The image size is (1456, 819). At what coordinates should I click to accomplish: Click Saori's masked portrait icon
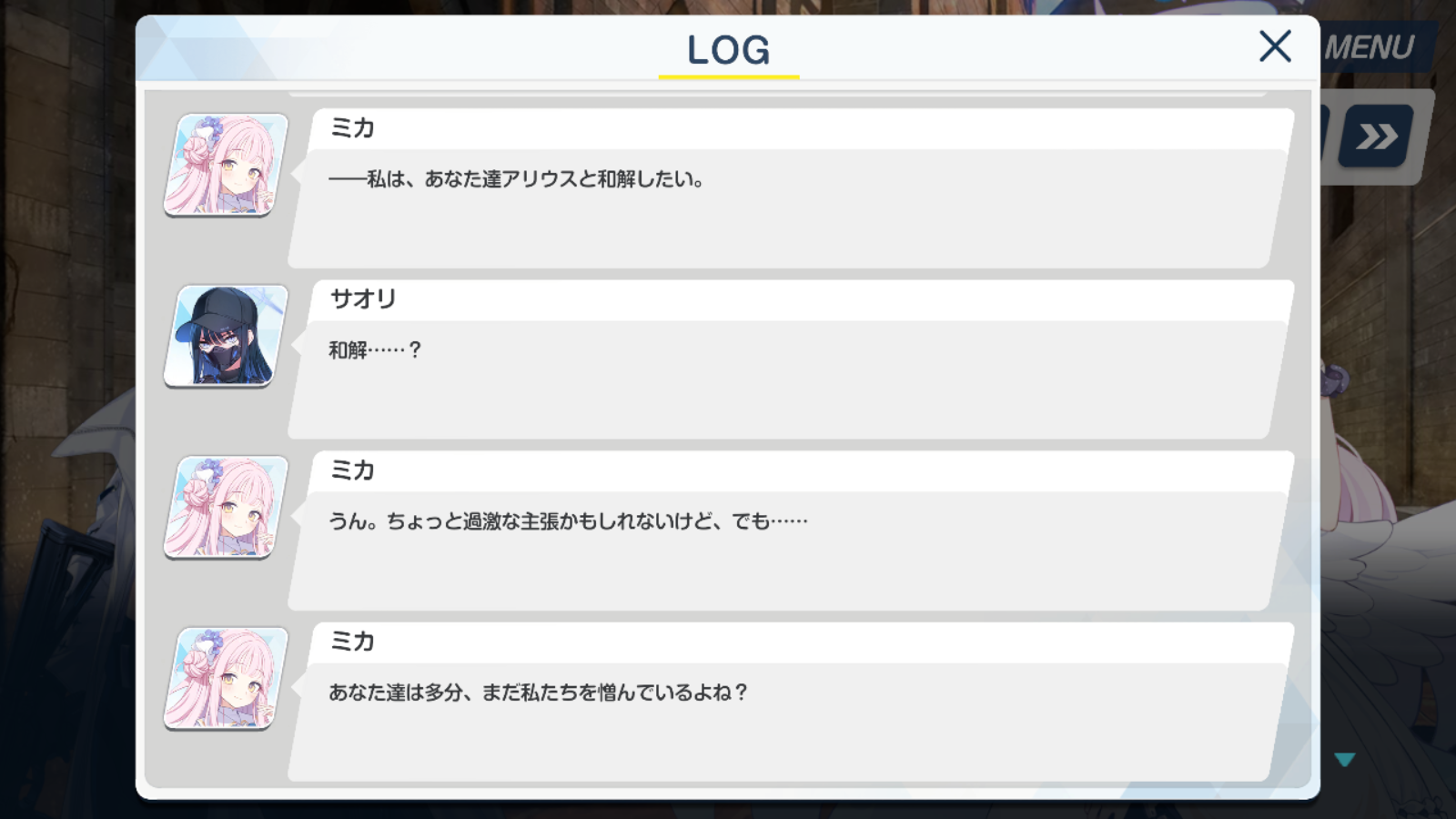226,336
